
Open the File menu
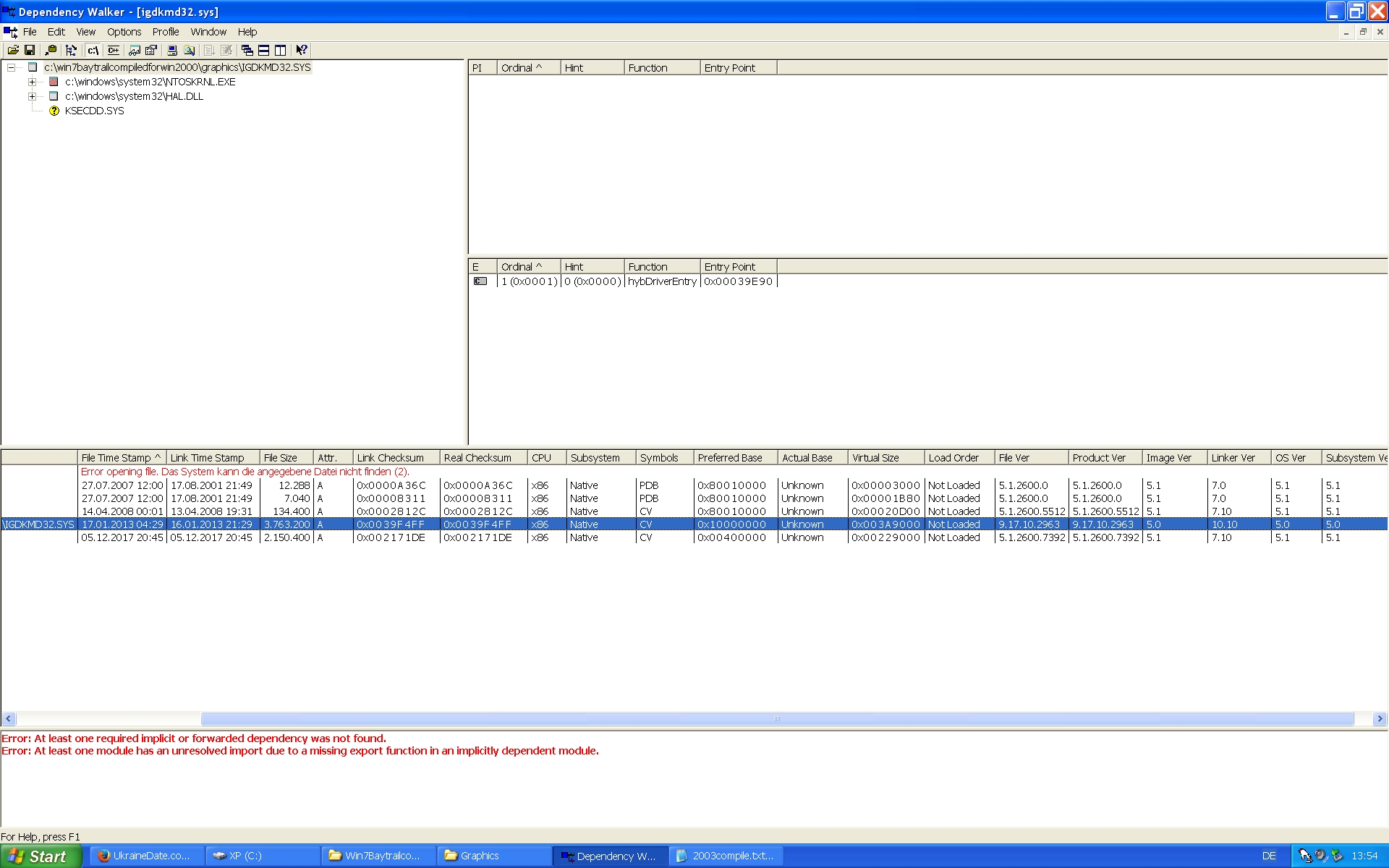[30, 32]
